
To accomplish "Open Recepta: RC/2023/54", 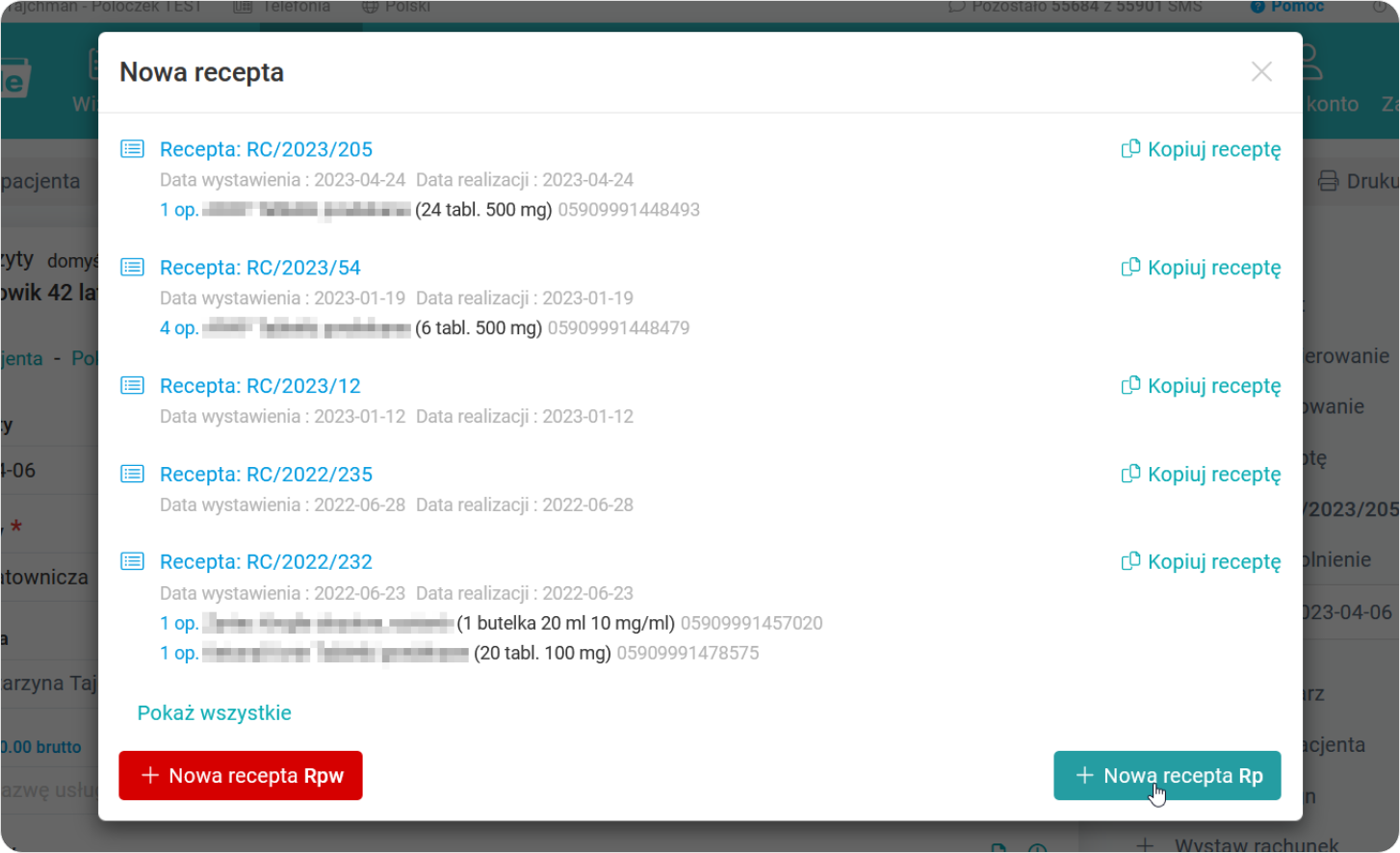I will 260,268.
